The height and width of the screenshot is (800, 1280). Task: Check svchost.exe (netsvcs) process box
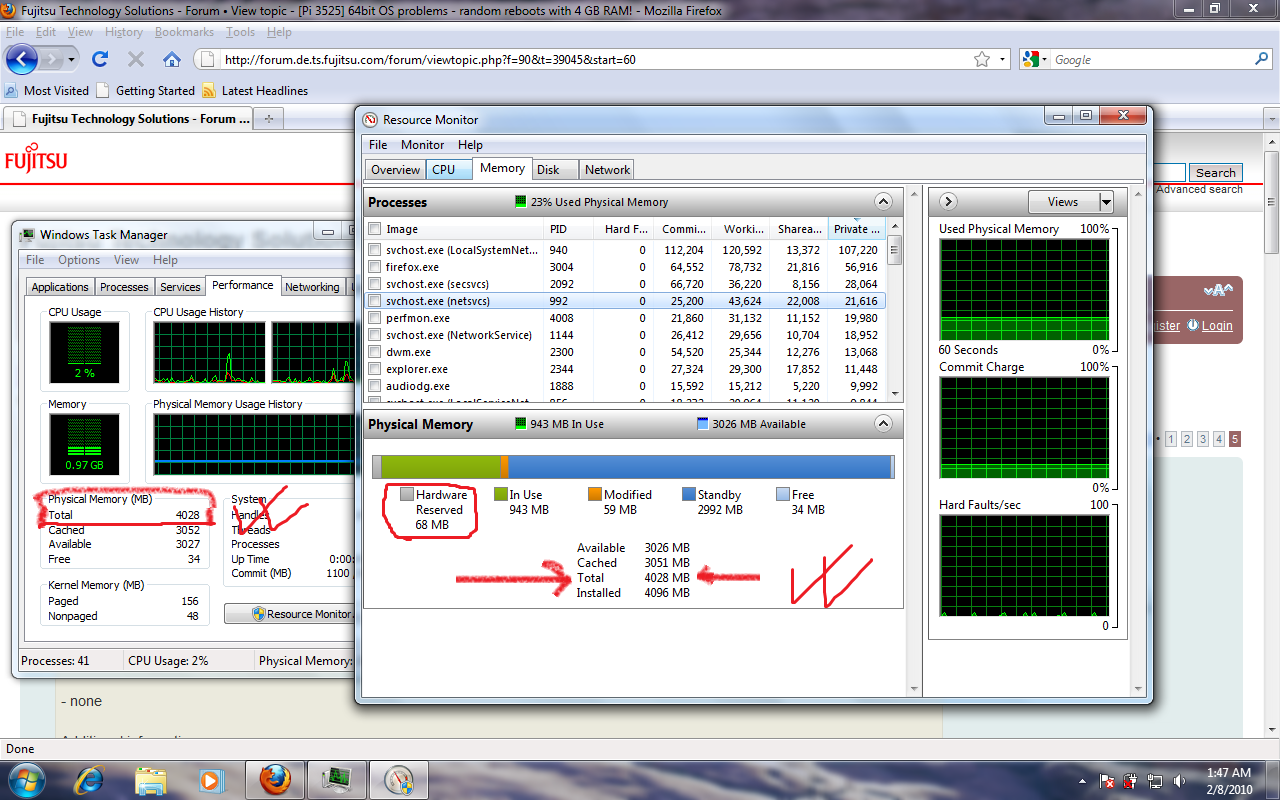[375, 300]
